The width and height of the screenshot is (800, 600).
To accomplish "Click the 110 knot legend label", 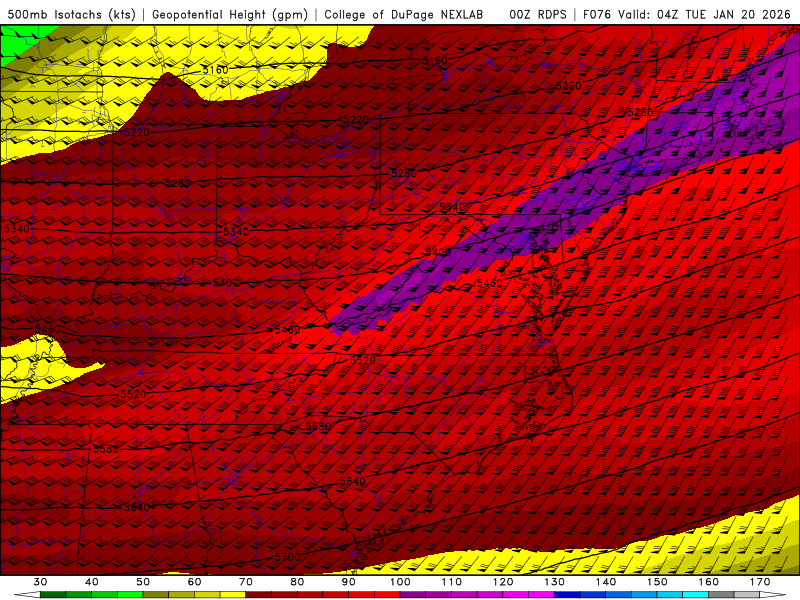I will [x=452, y=582].
